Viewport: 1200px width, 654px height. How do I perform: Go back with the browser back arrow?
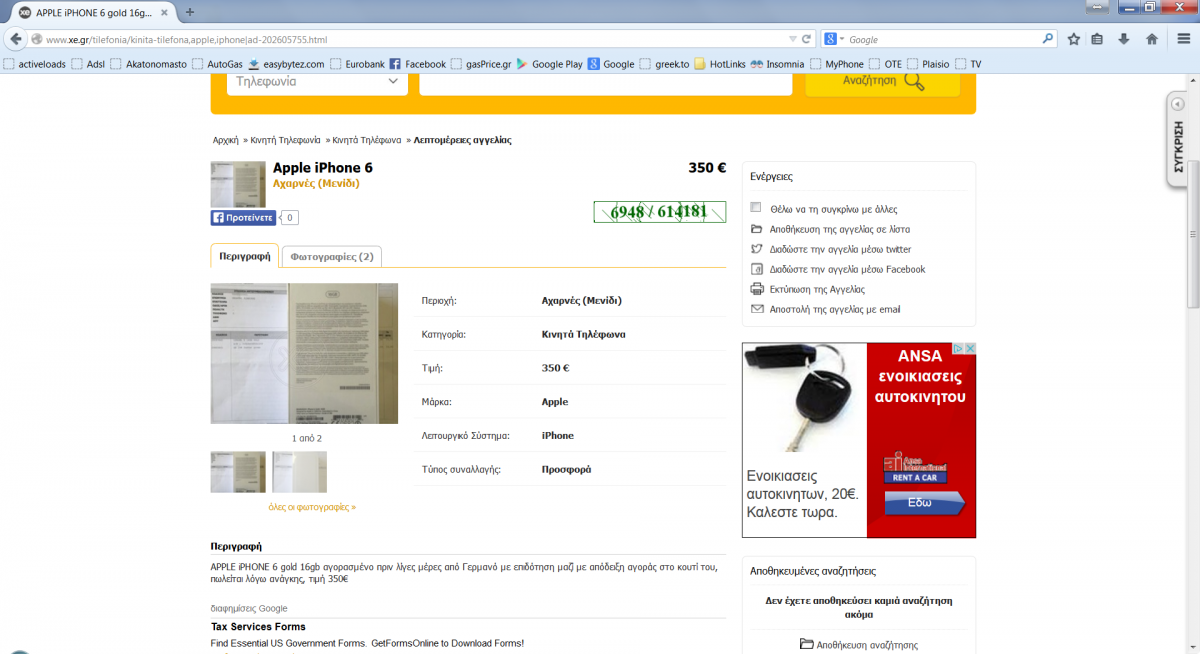(16, 39)
